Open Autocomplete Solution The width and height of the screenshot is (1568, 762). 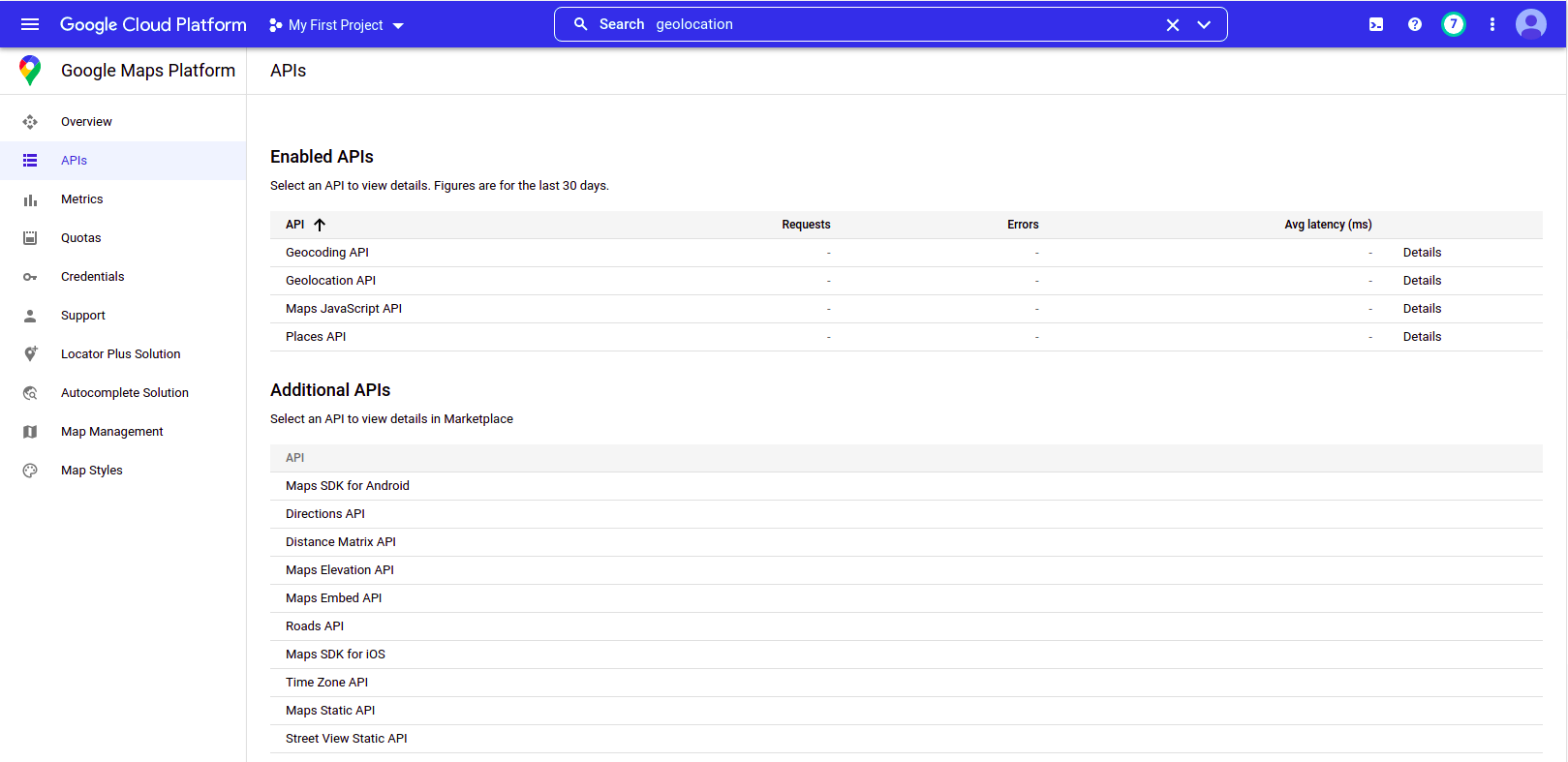point(123,393)
